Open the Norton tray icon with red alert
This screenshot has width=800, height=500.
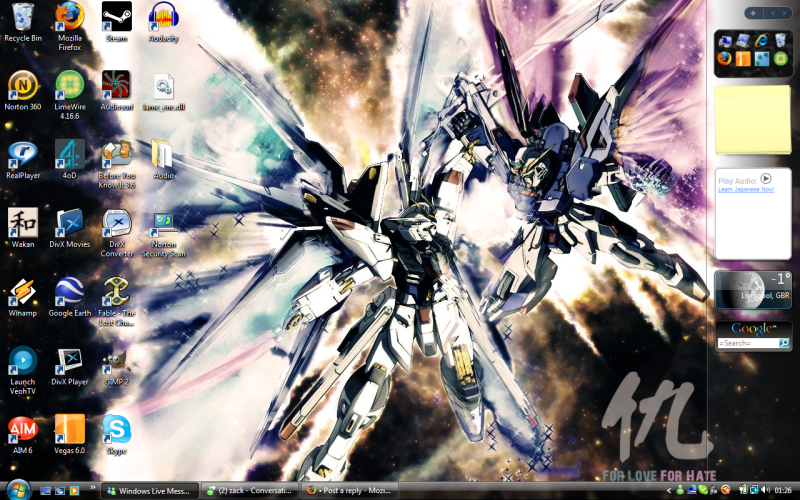pos(726,490)
